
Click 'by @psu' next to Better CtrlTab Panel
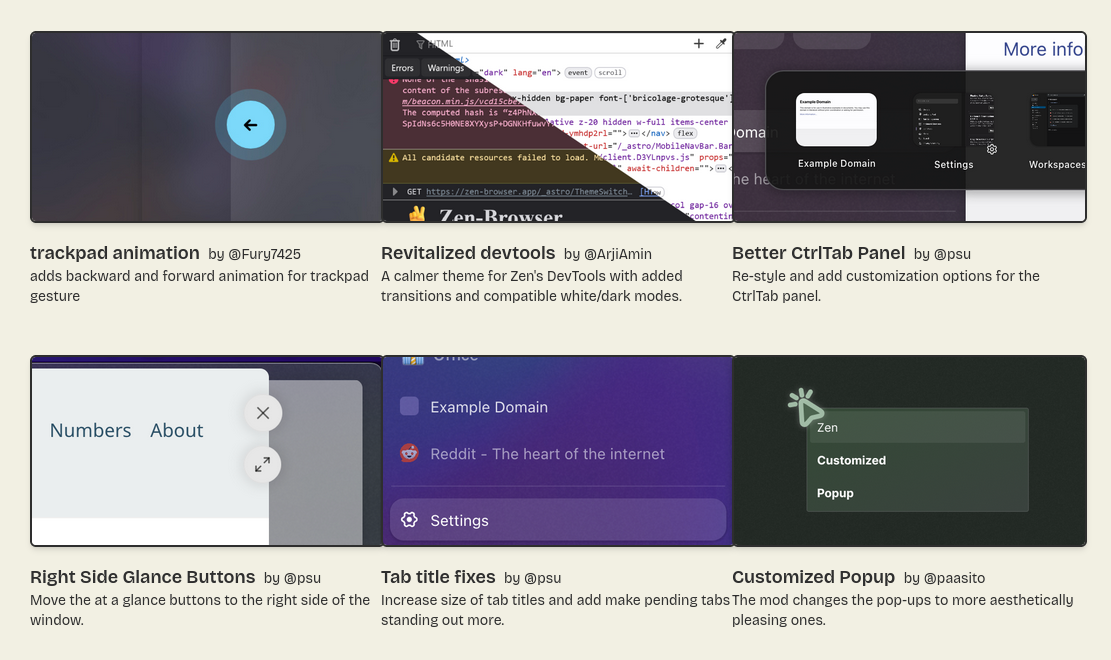click(x=942, y=254)
